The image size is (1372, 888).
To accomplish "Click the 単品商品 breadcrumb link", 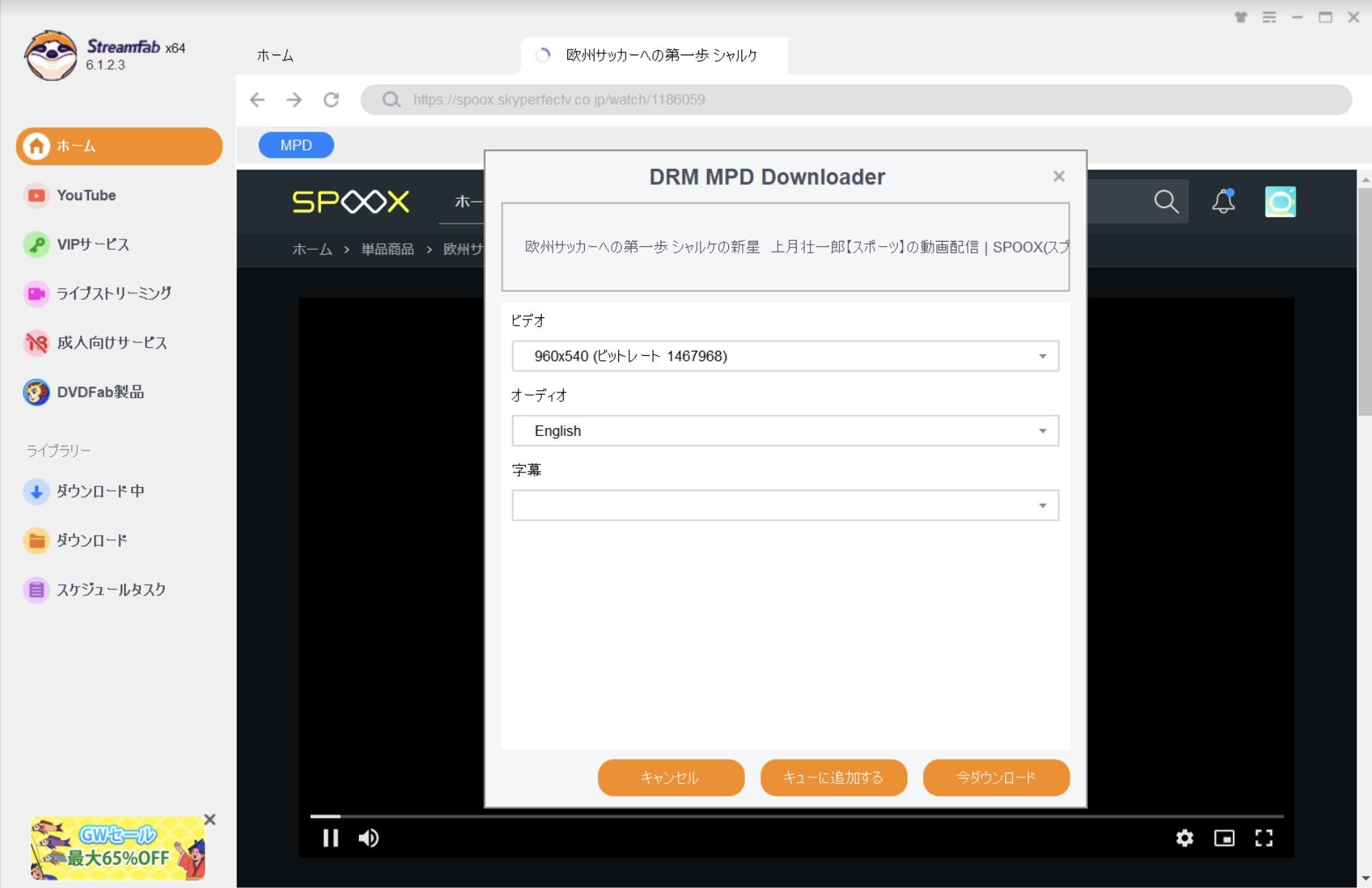I will (x=387, y=249).
